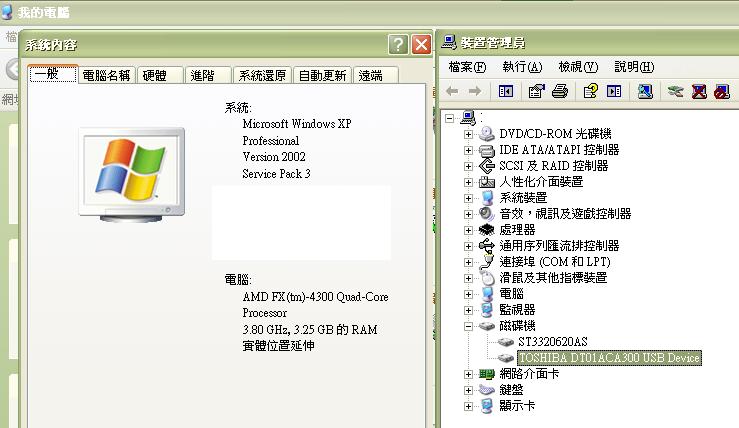Select ST3320620AS disk entry
This screenshot has height=428, width=739.
pos(552,342)
